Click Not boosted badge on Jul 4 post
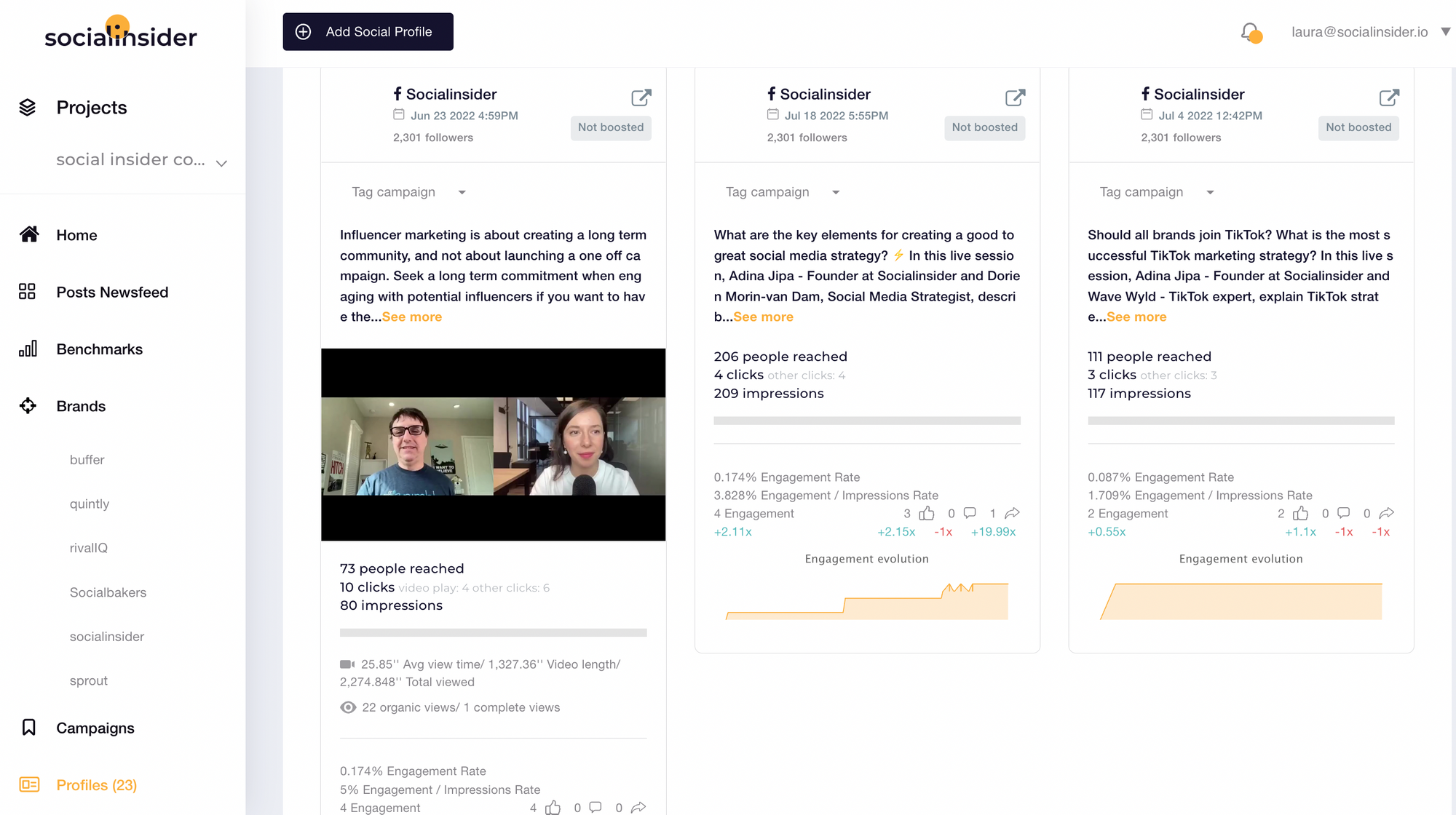The image size is (1456, 815). click(1358, 127)
